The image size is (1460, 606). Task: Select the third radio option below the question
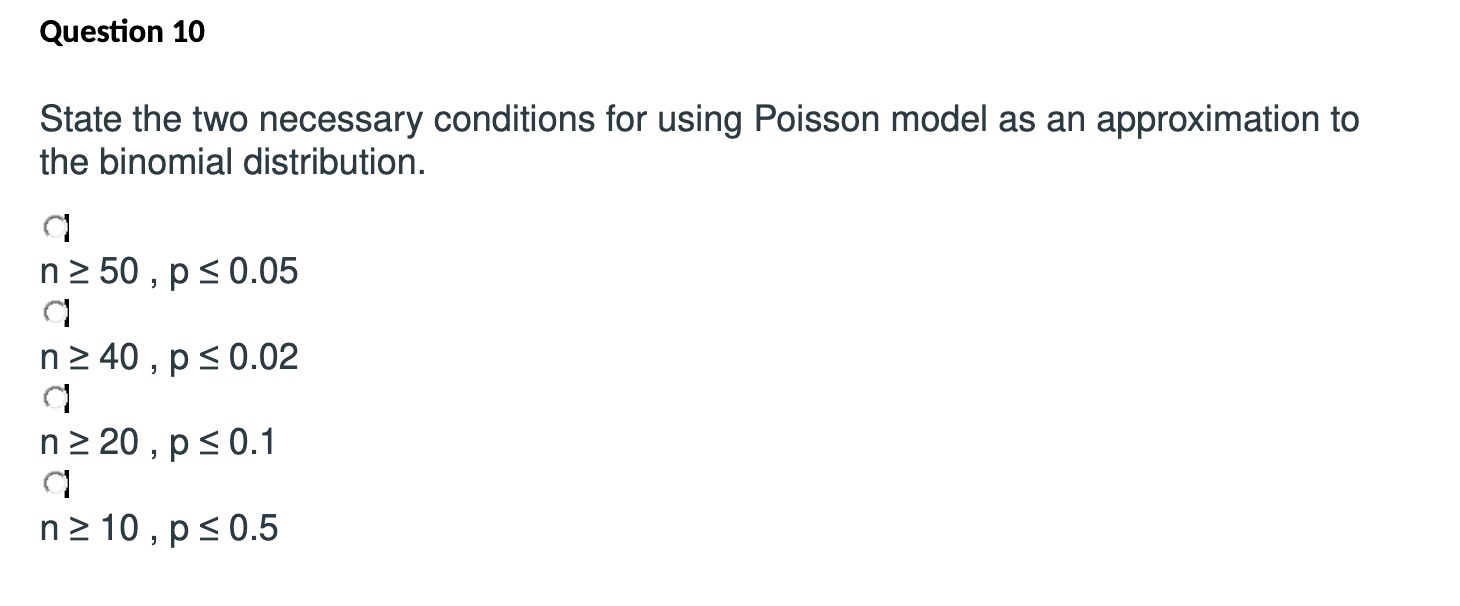tap(52, 400)
